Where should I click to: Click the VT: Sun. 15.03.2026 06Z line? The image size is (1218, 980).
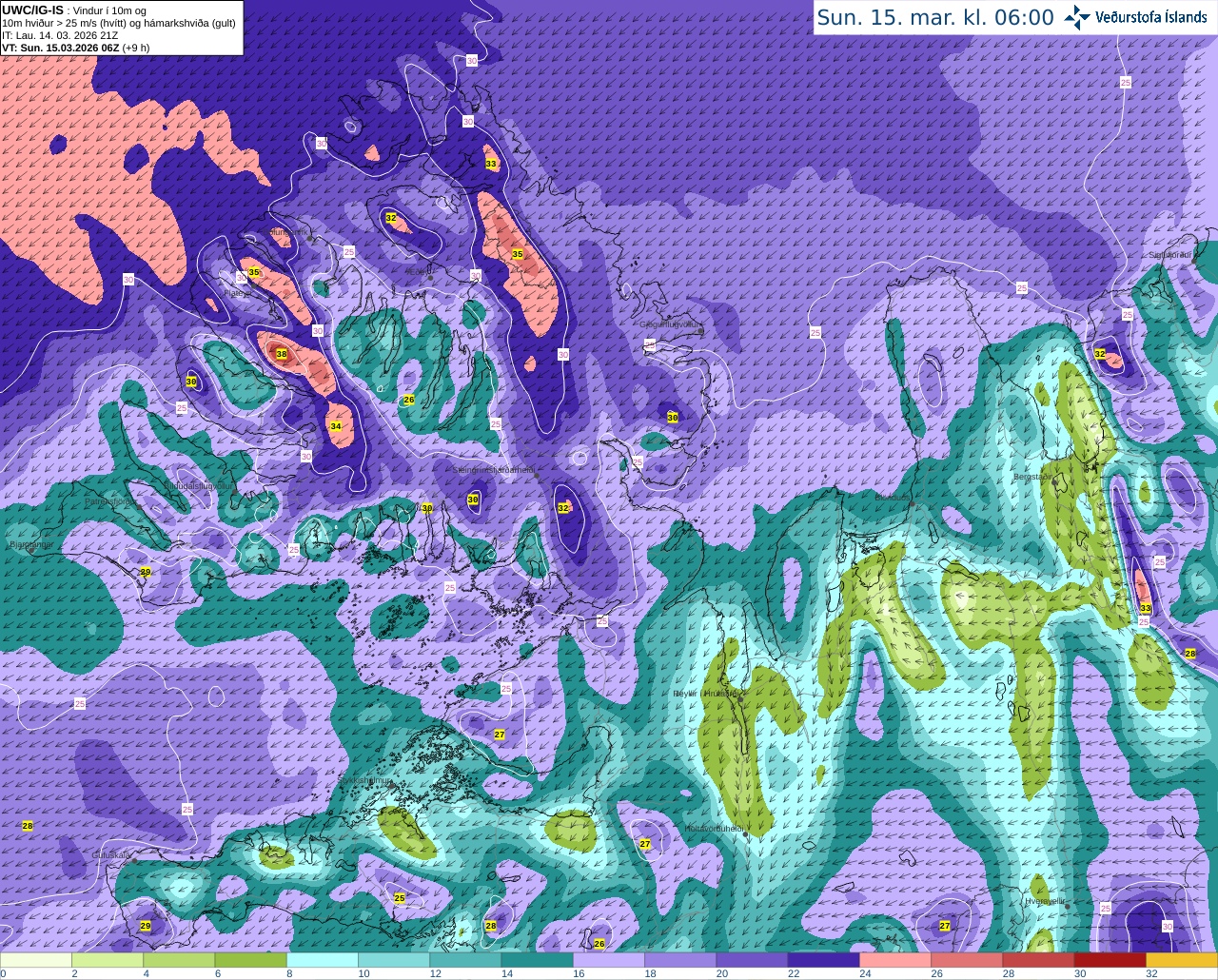click(75, 48)
